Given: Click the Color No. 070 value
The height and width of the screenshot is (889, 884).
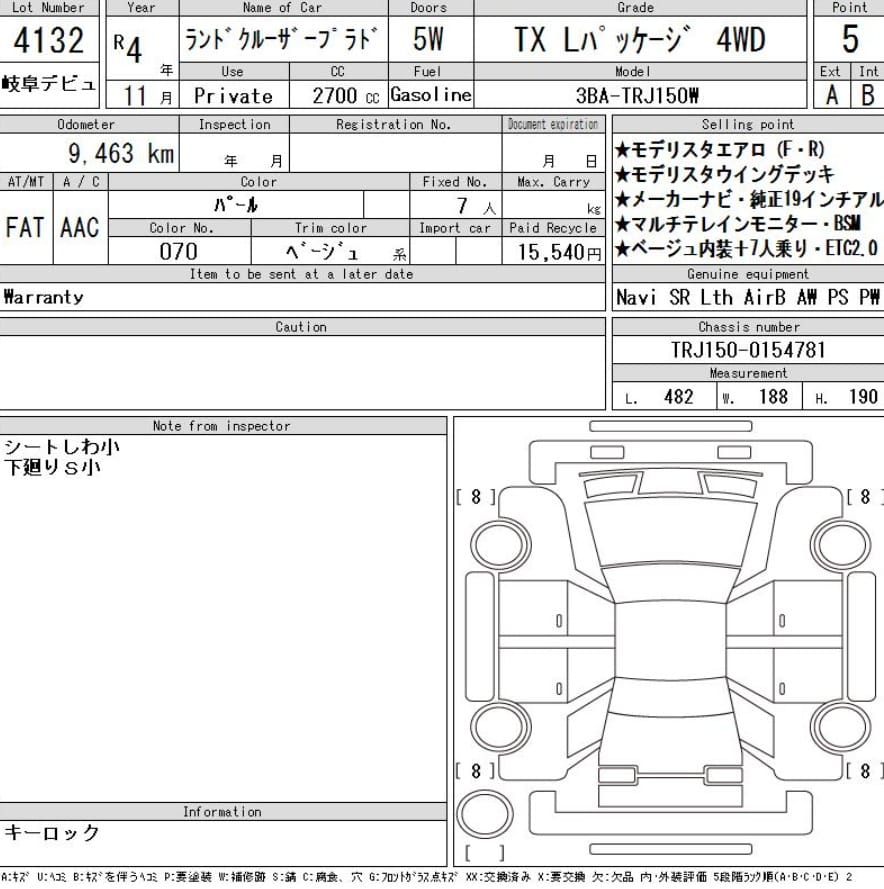Looking at the screenshot, I should tap(179, 251).
